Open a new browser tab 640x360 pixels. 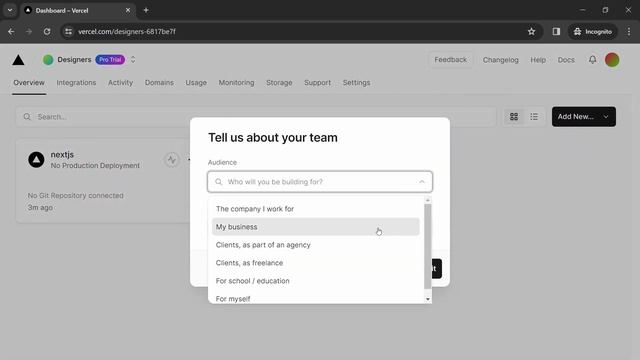tap(146, 10)
